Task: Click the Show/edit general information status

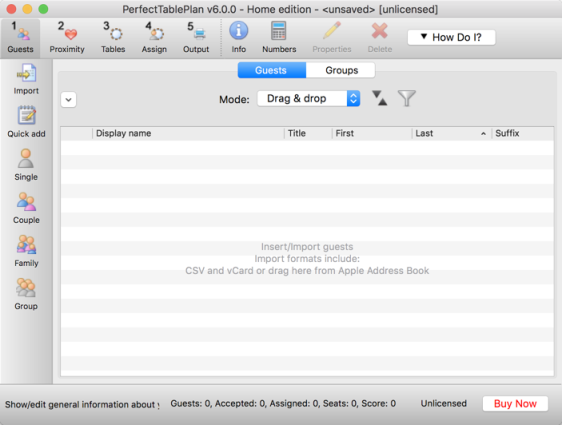Action: coord(82,405)
